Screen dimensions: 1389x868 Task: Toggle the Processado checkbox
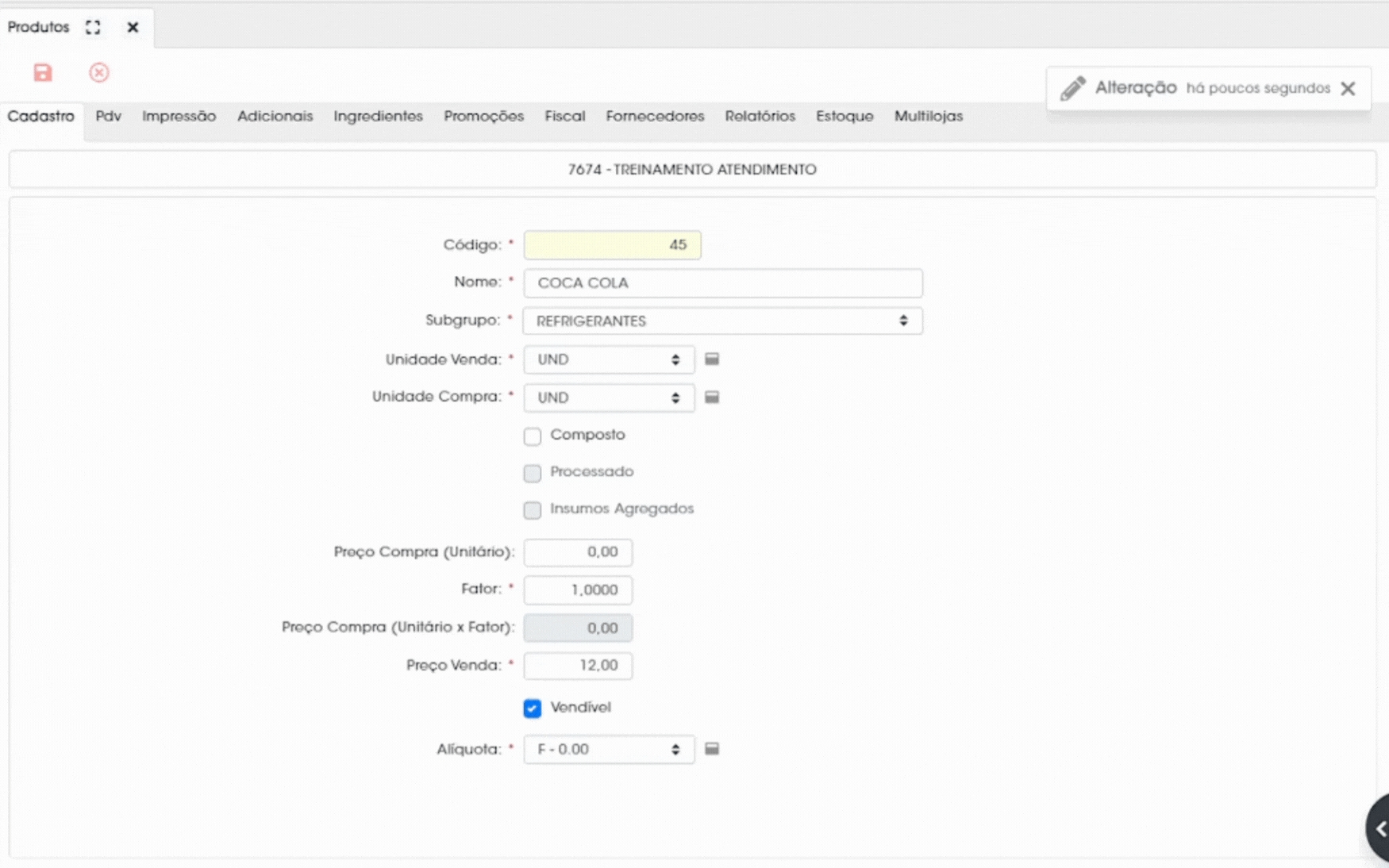tap(533, 473)
